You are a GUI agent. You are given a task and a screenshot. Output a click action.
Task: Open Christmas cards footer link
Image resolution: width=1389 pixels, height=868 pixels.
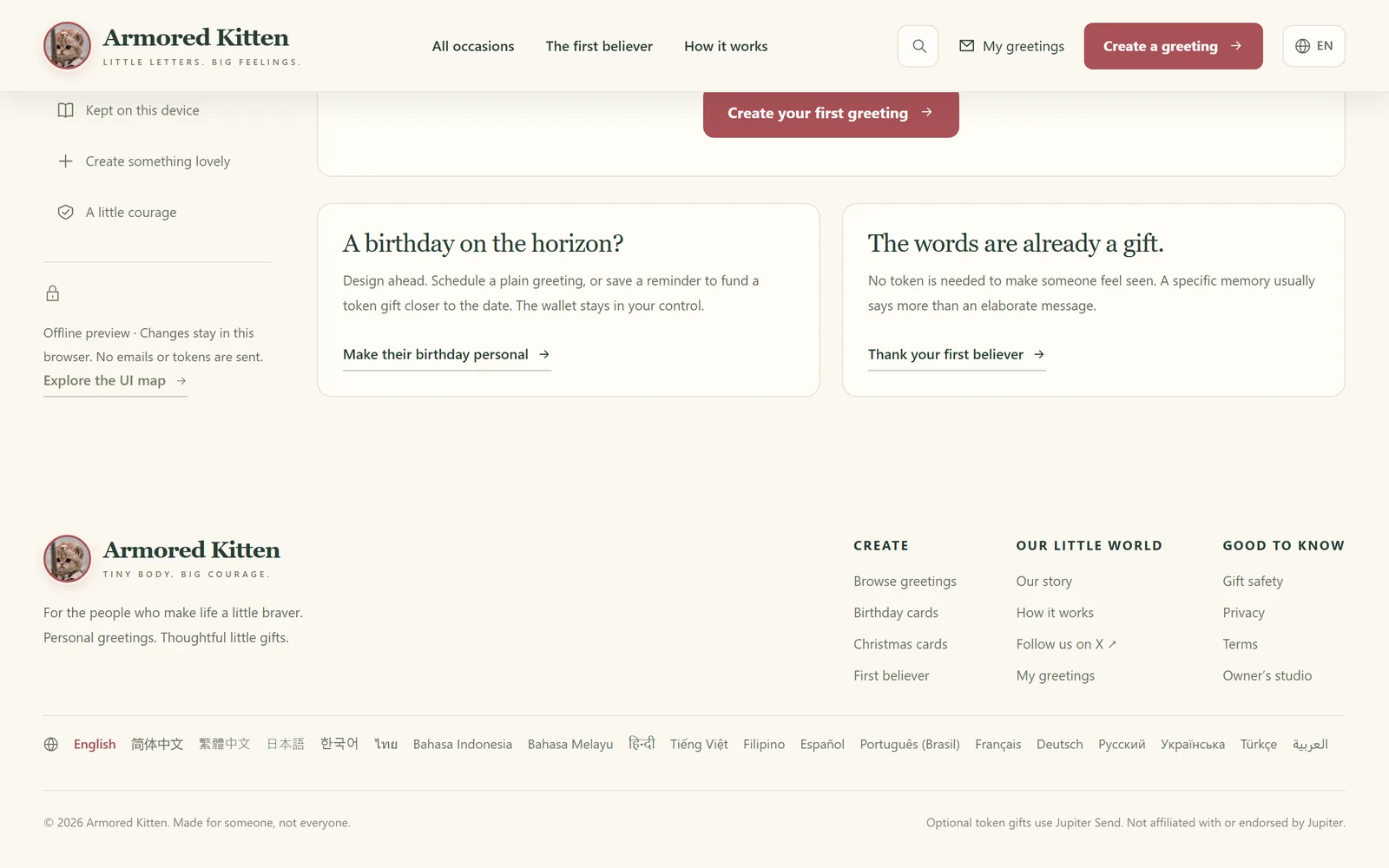tap(900, 644)
